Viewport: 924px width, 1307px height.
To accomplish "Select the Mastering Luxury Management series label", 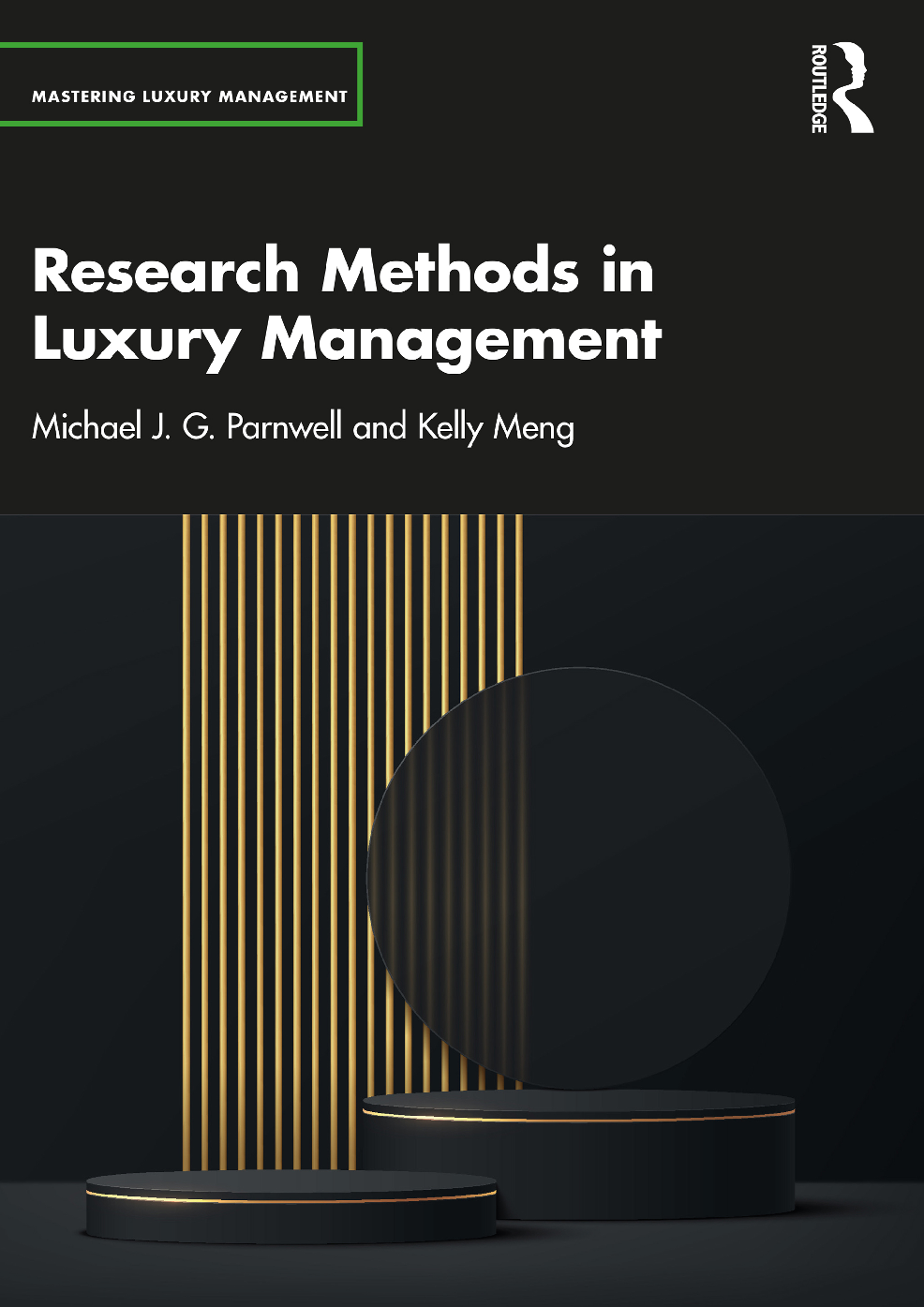I will pyautogui.click(x=189, y=97).
